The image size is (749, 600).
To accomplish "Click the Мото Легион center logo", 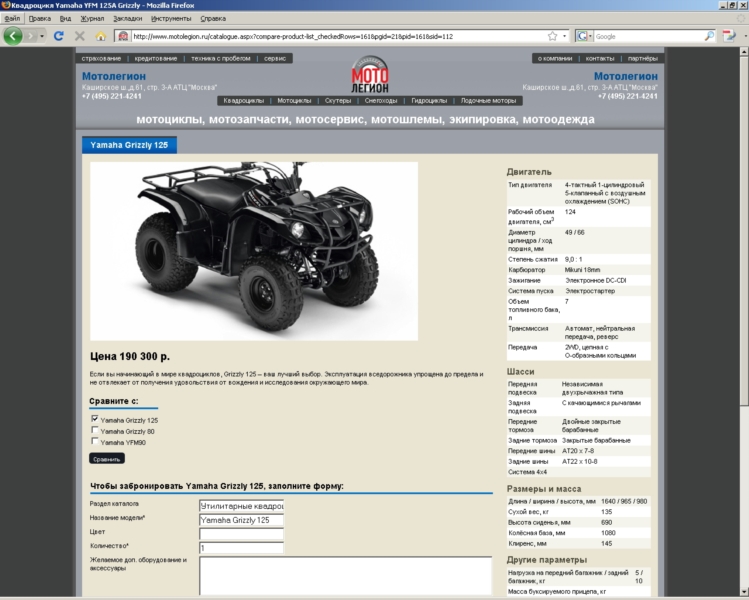I will coord(370,75).
